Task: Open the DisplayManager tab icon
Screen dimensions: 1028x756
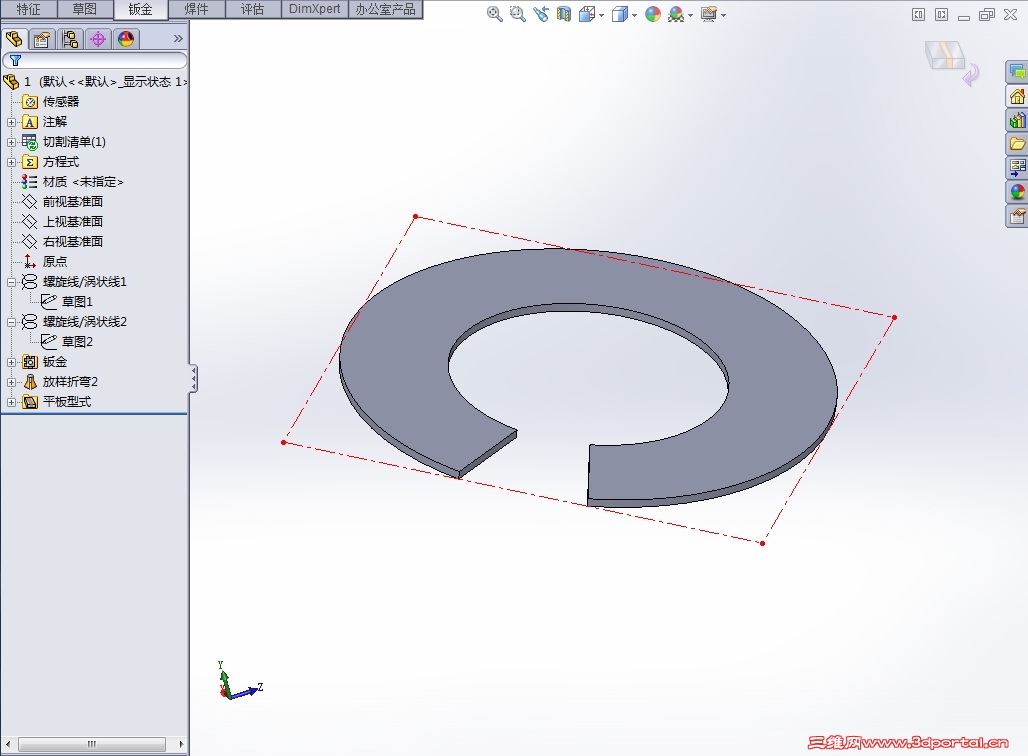Action: point(126,39)
